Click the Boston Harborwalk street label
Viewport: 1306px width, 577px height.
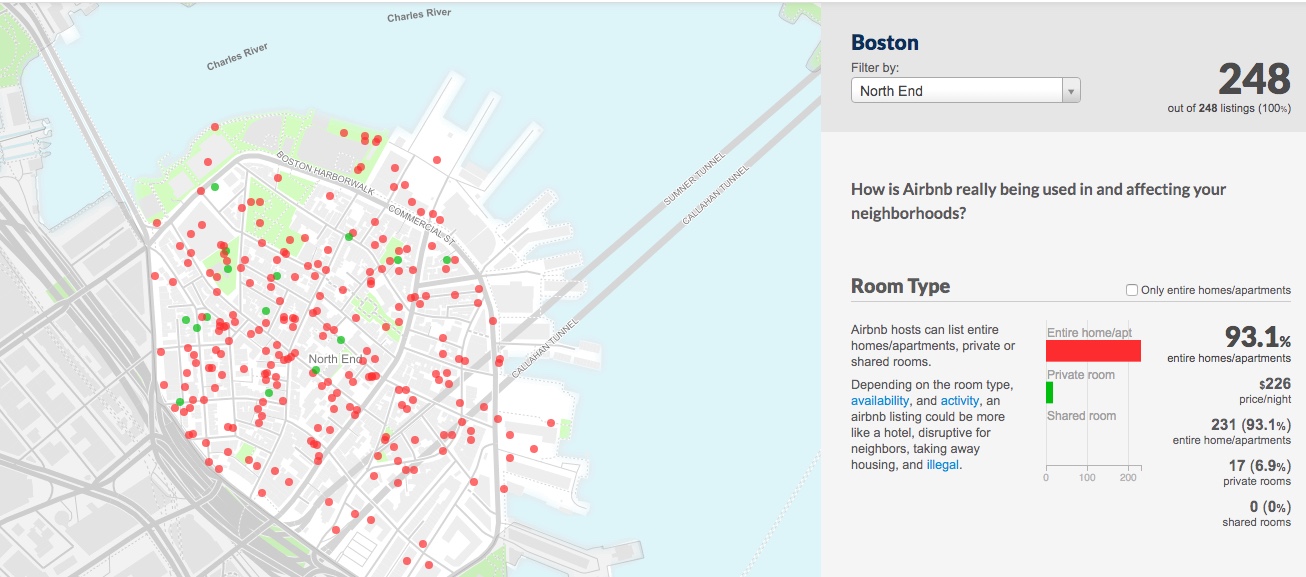[325, 172]
